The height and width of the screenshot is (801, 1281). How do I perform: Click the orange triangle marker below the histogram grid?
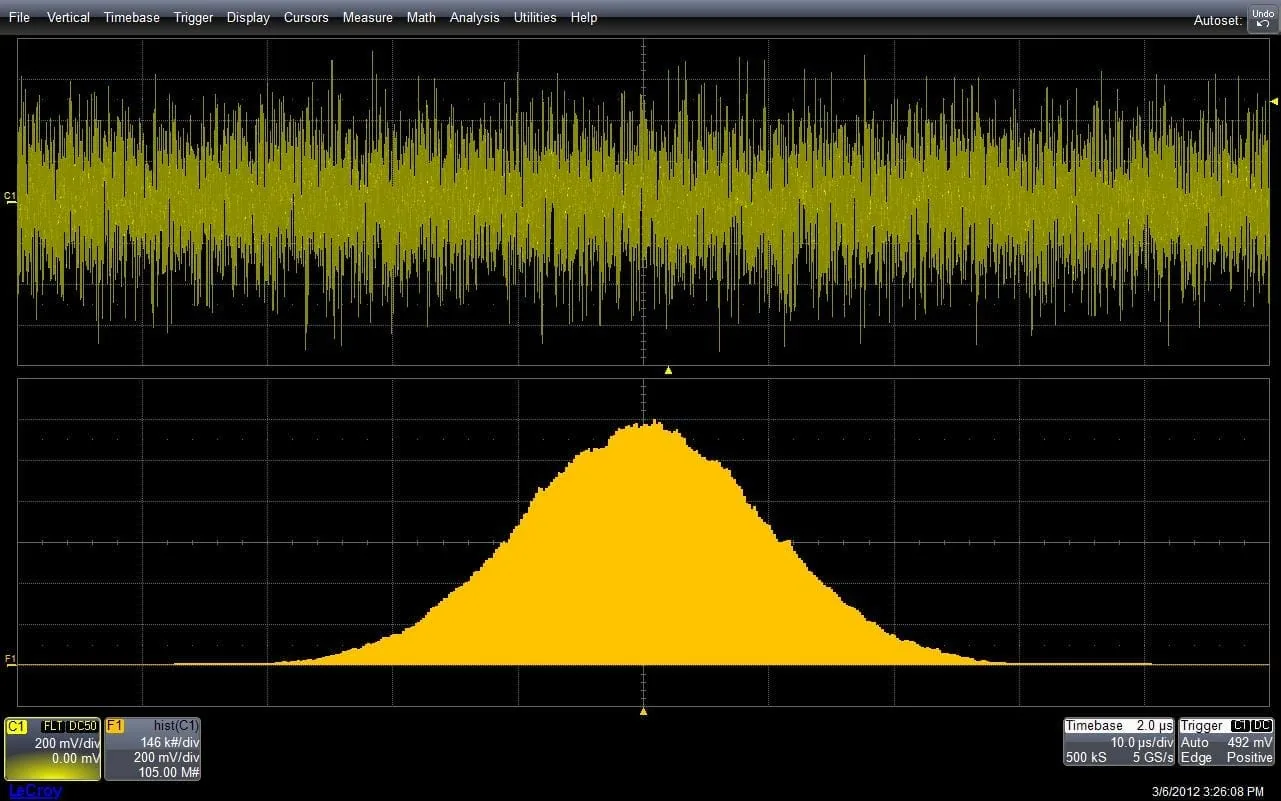pos(643,711)
